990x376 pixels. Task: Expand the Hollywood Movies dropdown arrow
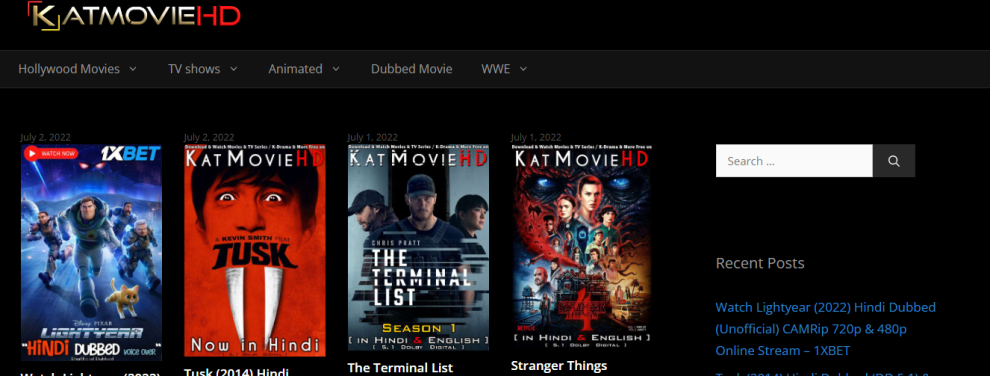tap(133, 69)
